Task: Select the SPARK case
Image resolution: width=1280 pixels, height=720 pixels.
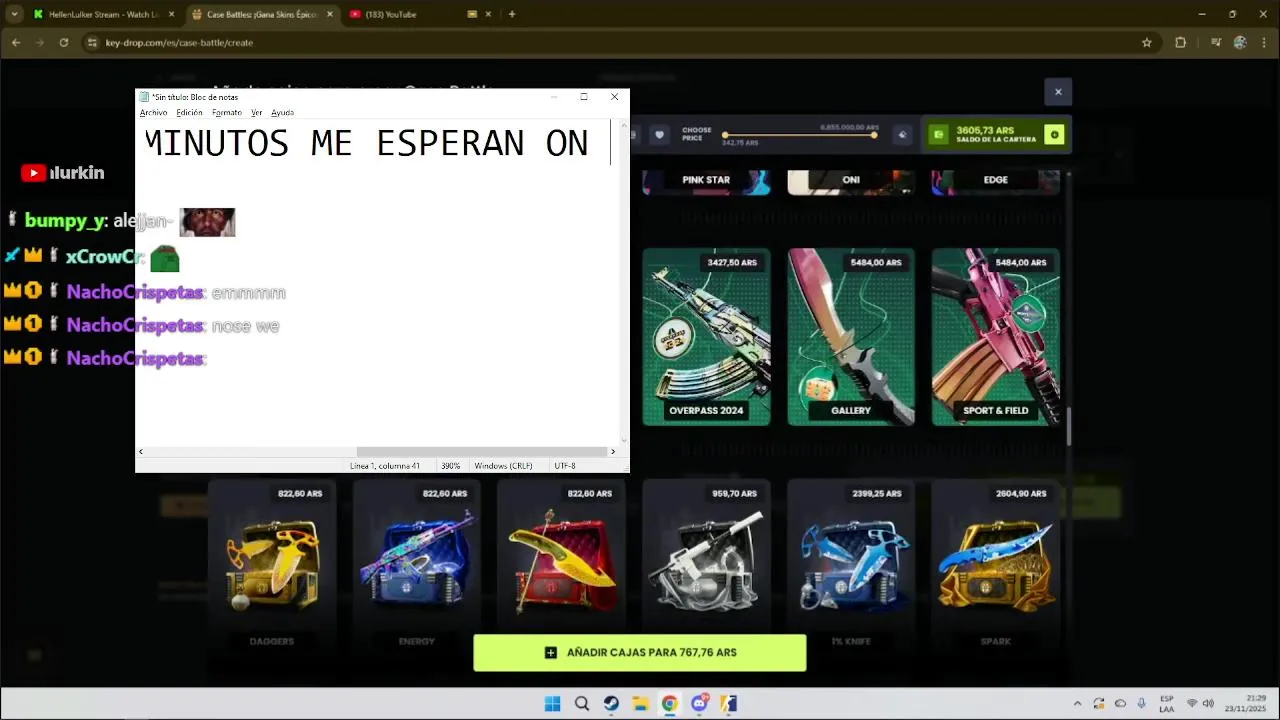Action: click(x=995, y=565)
